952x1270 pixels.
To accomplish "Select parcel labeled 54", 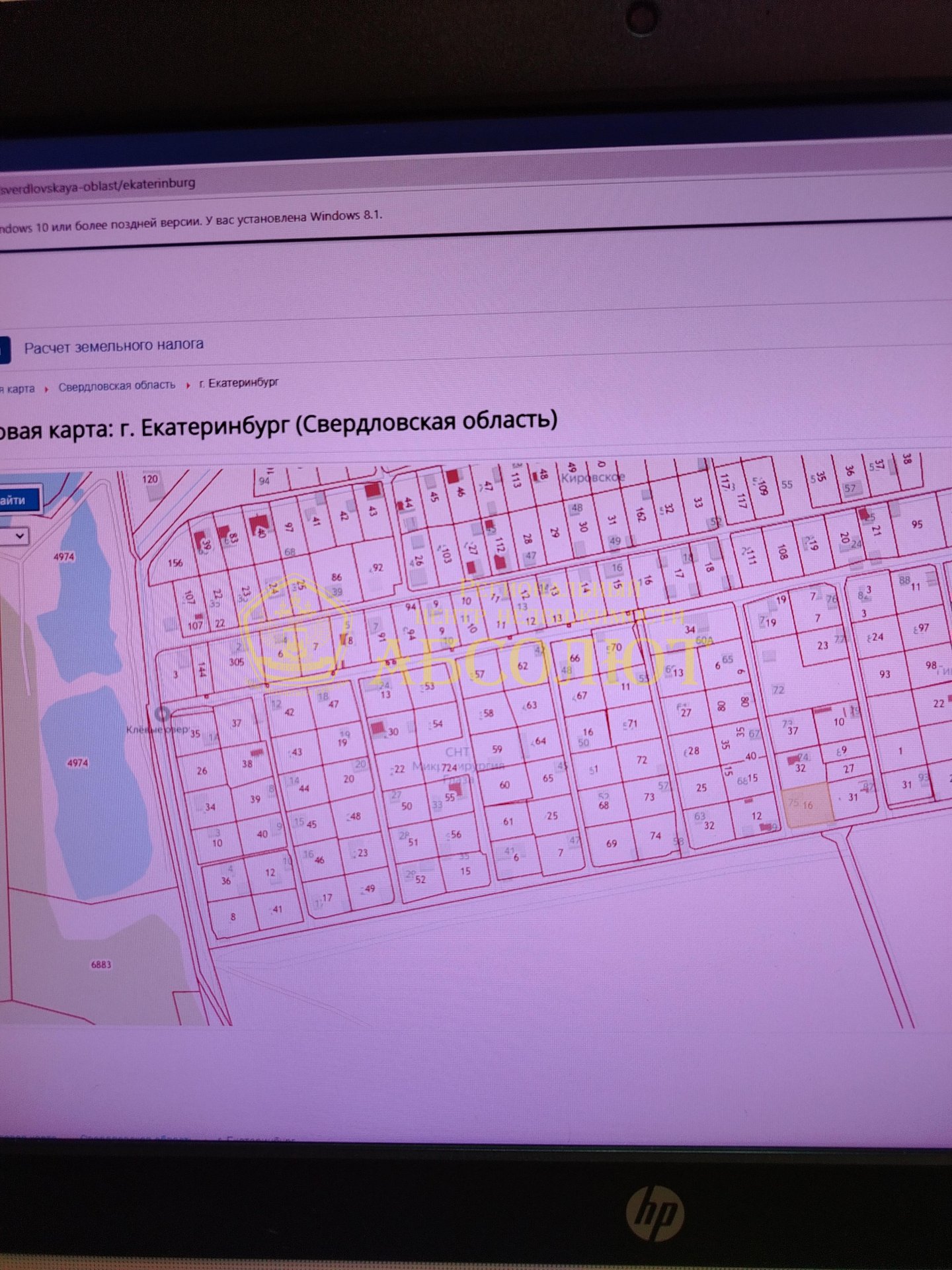I will pyautogui.click(x=437, y=724).
